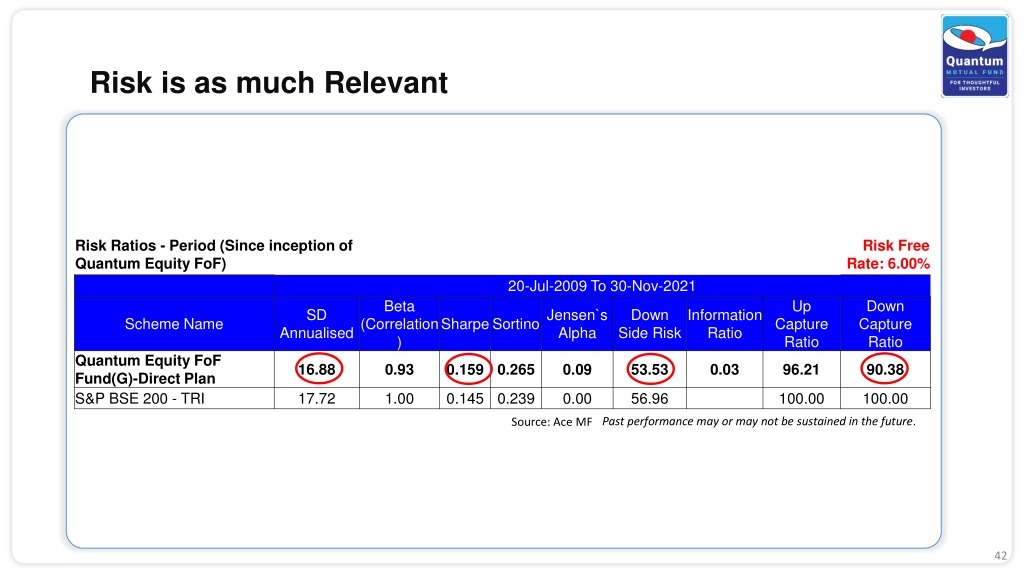Click the 'Up Capture Ratio' column header

click(801, 324)
